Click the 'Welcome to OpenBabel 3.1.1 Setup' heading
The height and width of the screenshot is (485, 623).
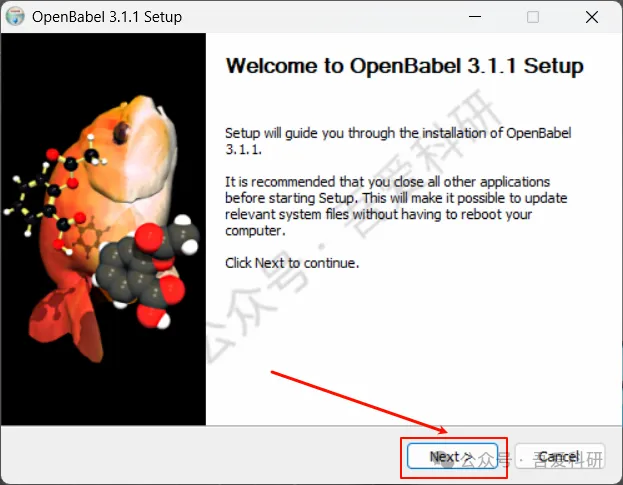404,66
